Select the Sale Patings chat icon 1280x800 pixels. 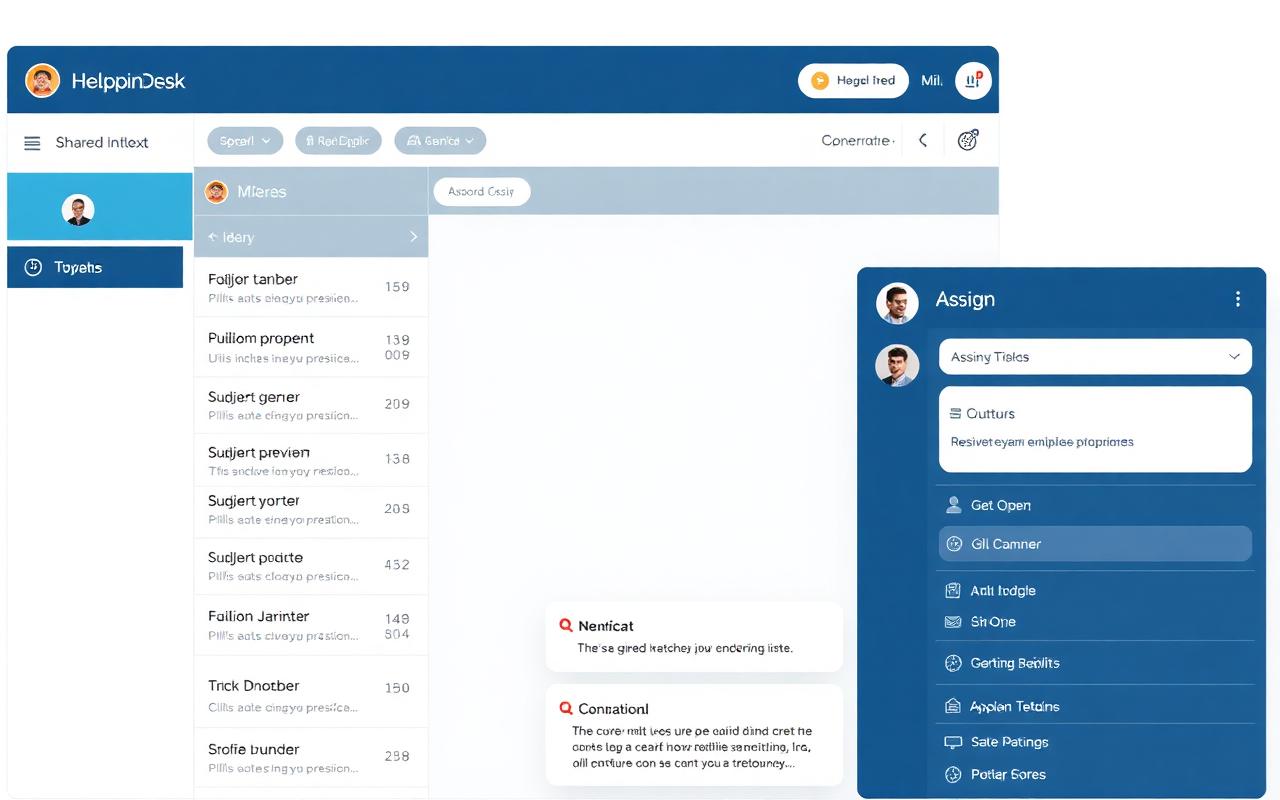point(955,741)
